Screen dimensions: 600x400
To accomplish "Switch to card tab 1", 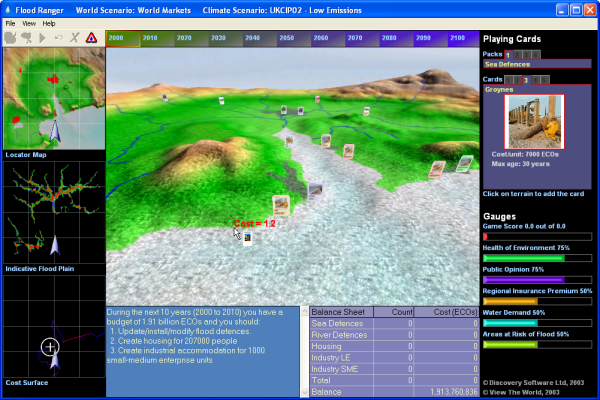I will coord(508,80).
